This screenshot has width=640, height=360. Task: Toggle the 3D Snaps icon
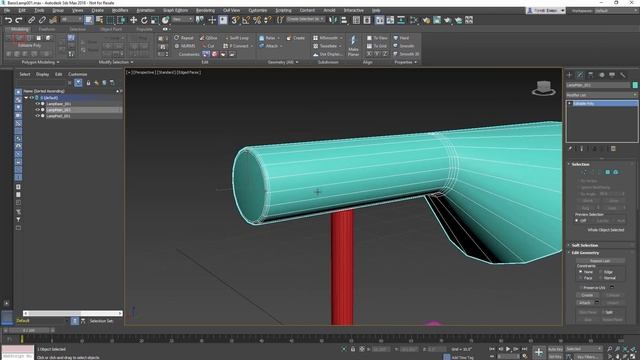[x=235, y=20]
